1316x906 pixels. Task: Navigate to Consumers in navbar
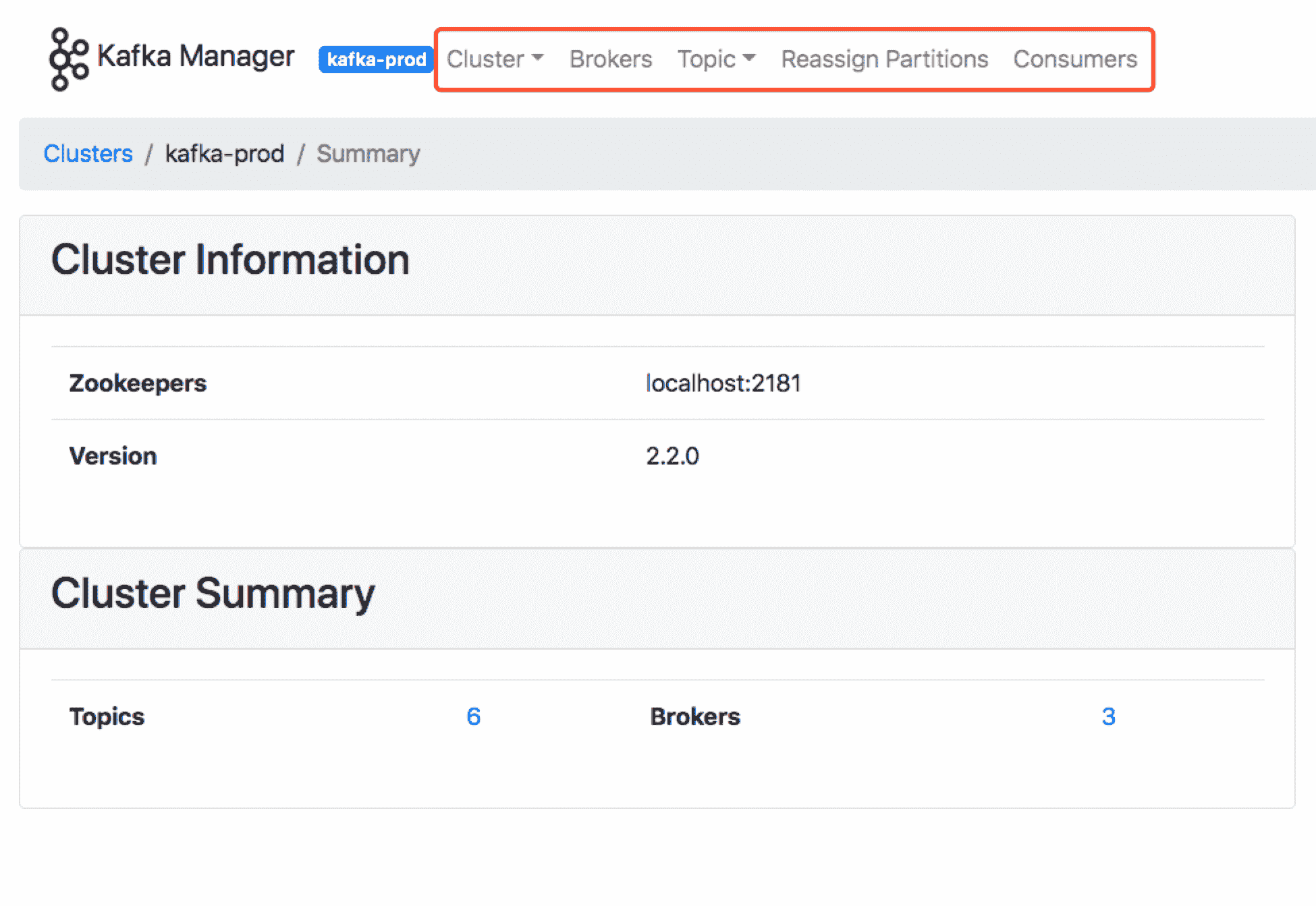pos(1075,59)
